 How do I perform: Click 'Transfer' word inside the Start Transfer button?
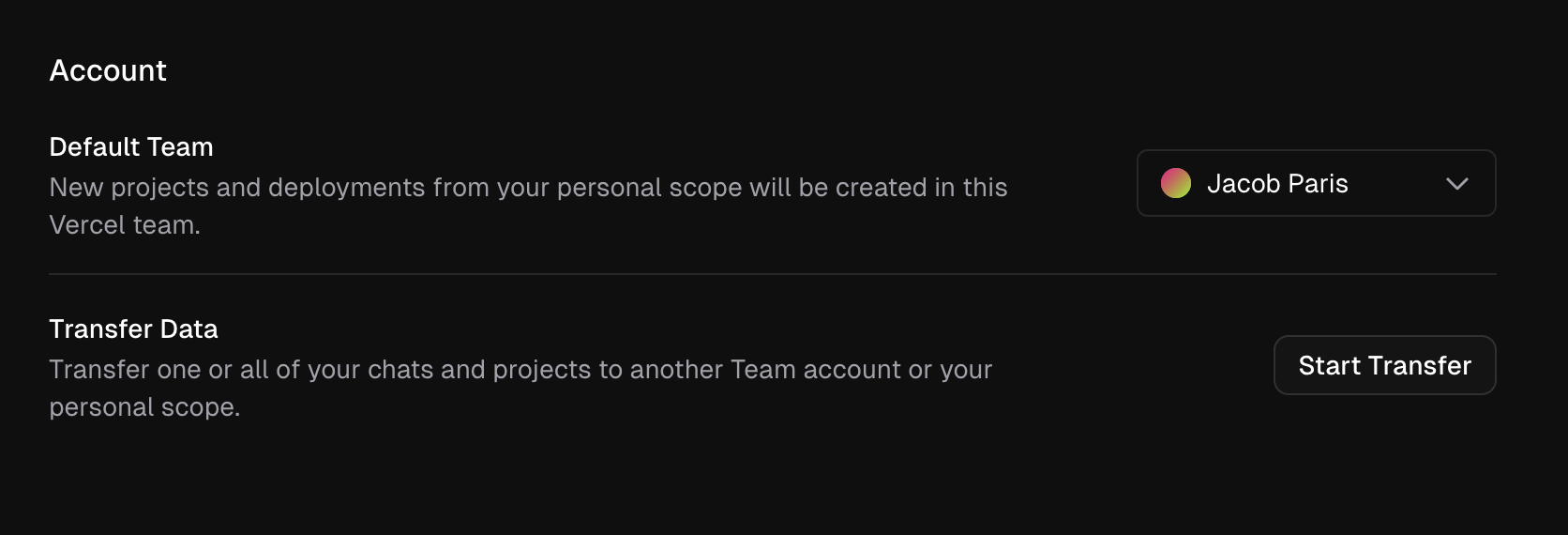tap(1420, 365)
